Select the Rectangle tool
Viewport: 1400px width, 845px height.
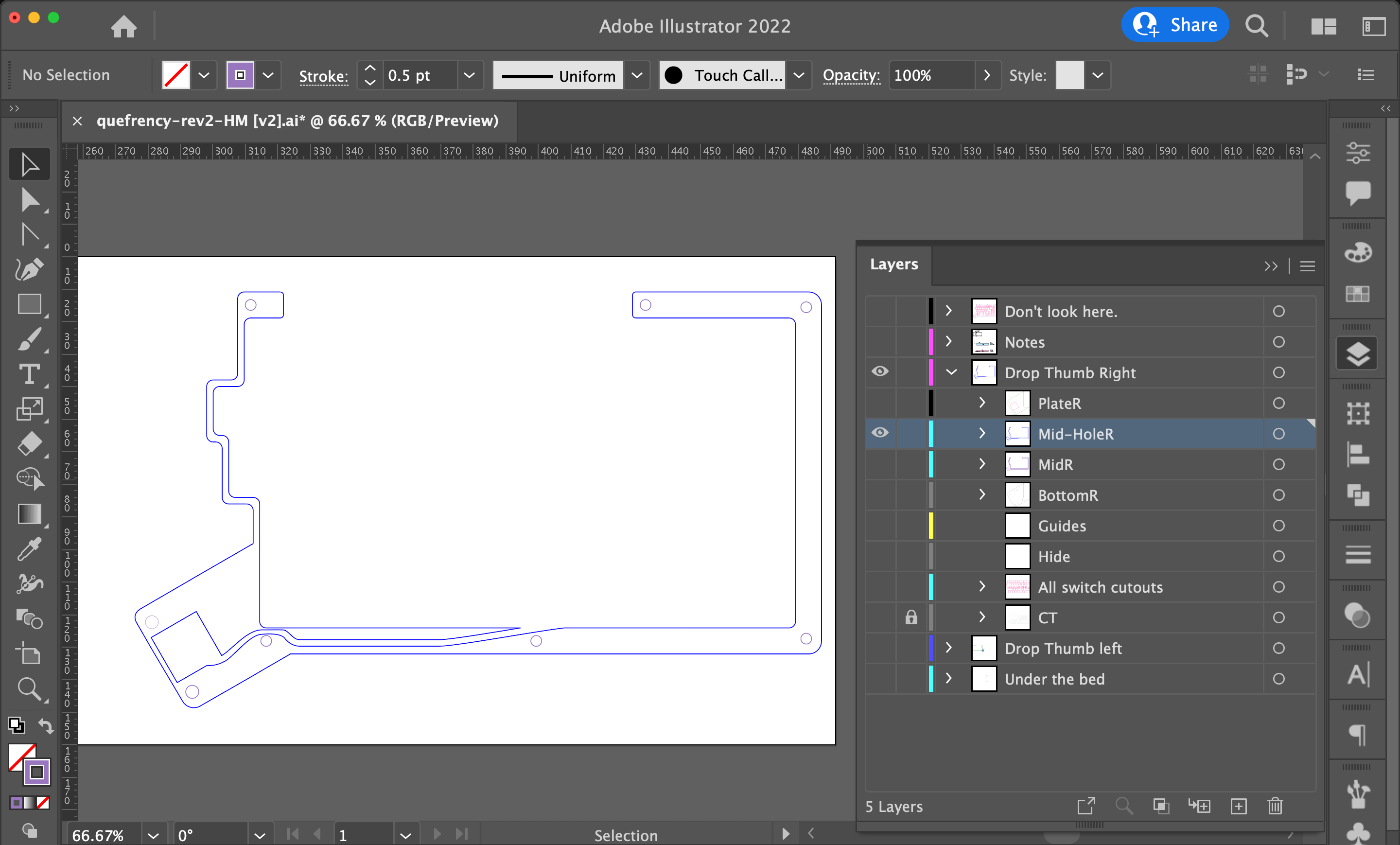pos(29,304)
